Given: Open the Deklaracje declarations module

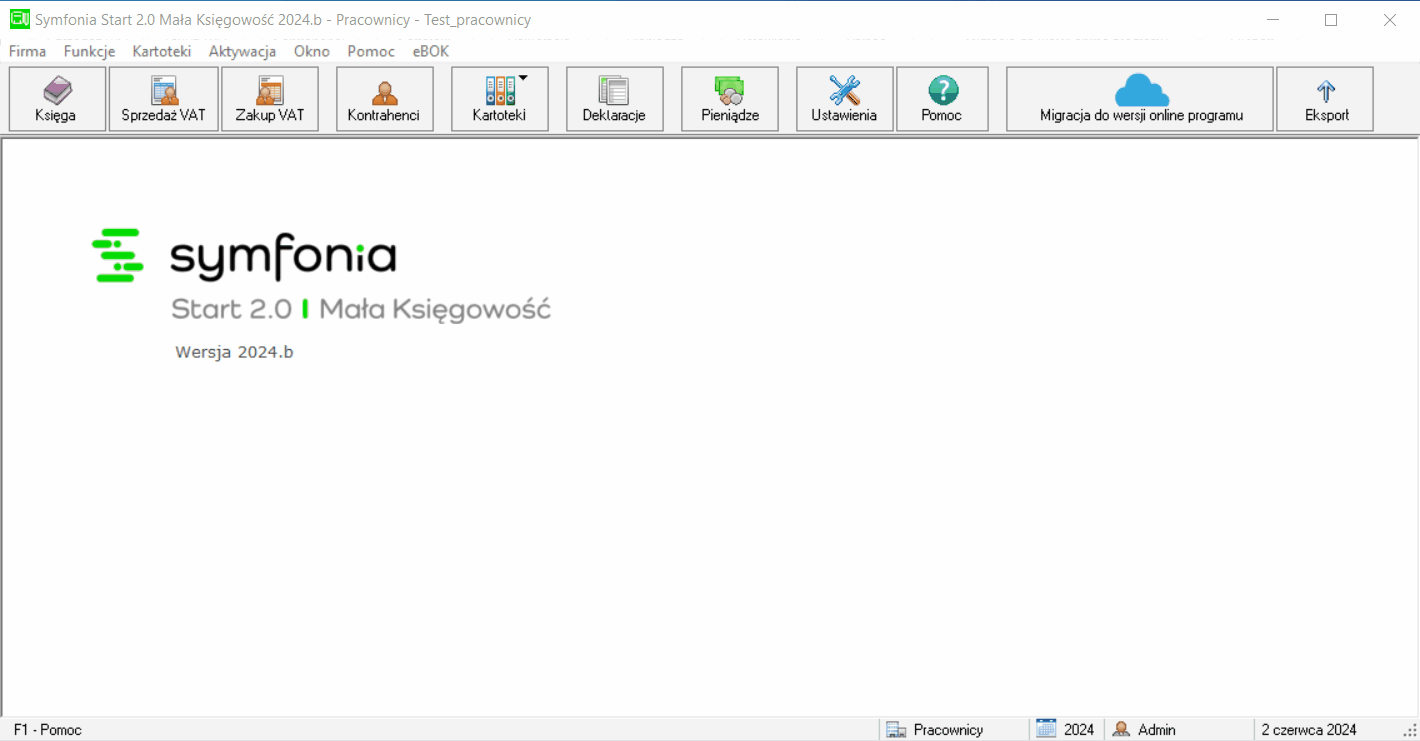Looking at the screenshot, I should click(x=614, y=99).
